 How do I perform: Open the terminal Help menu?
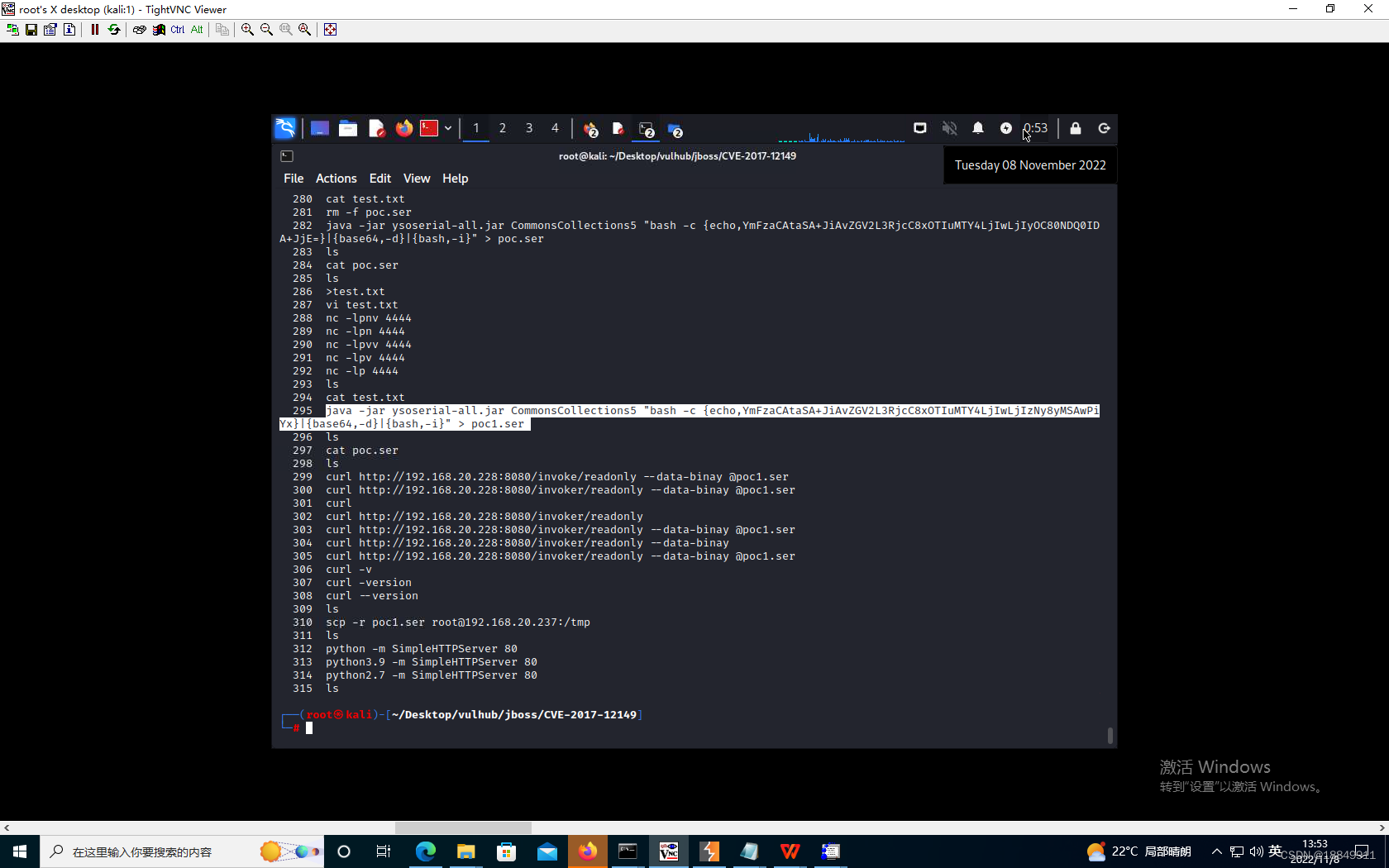(456, 179)
